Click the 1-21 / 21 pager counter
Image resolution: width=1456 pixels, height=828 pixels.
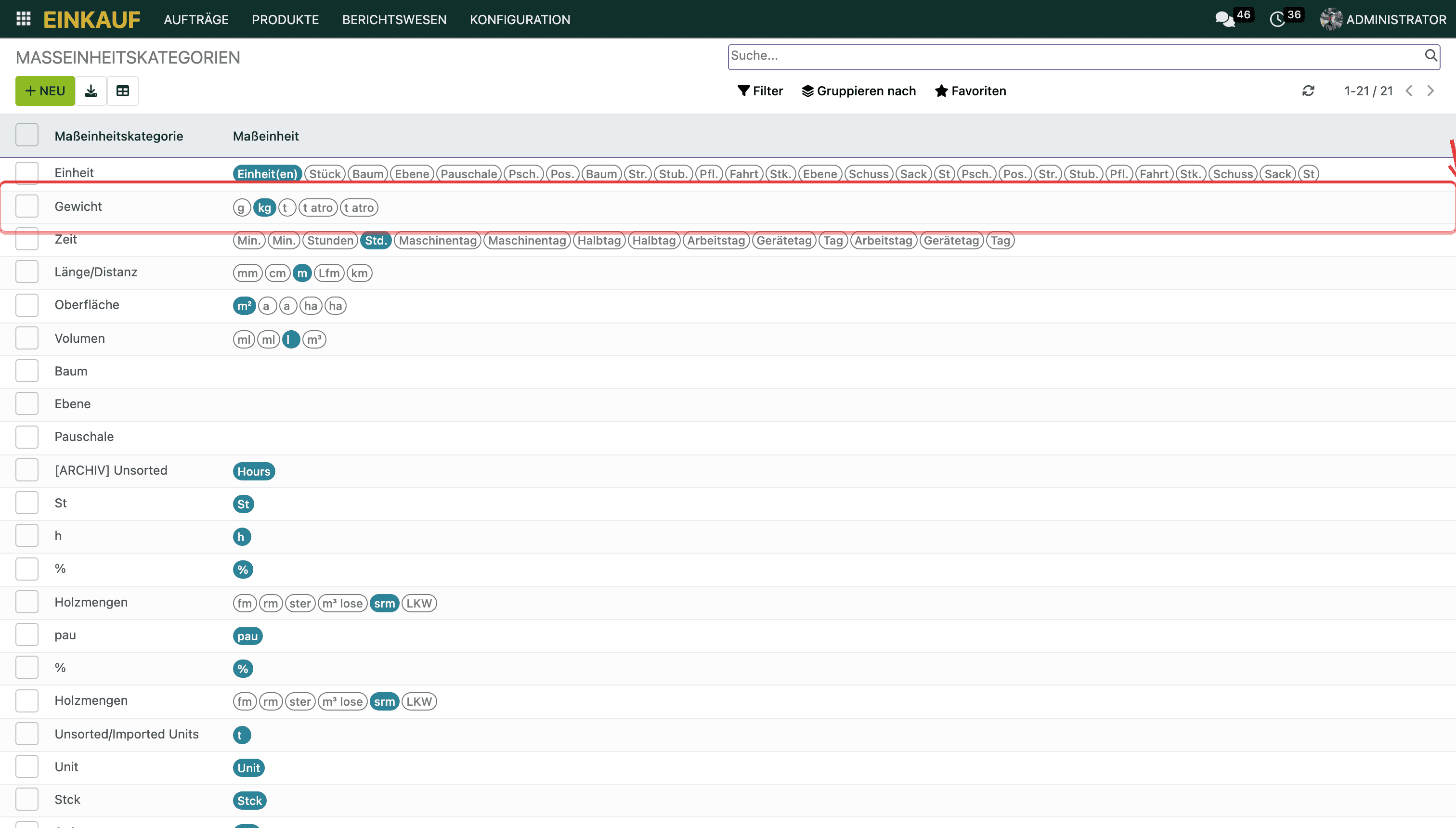click(1368, 91)
